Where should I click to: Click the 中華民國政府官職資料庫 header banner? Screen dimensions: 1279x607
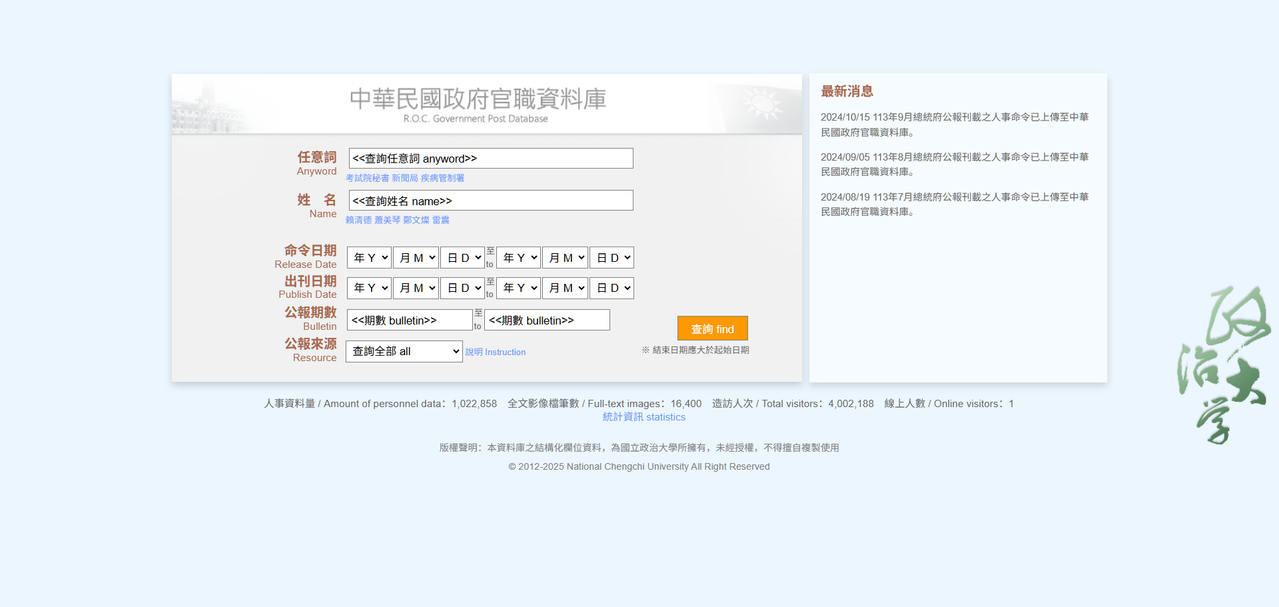pyautogui.click(x=486, y=104)
